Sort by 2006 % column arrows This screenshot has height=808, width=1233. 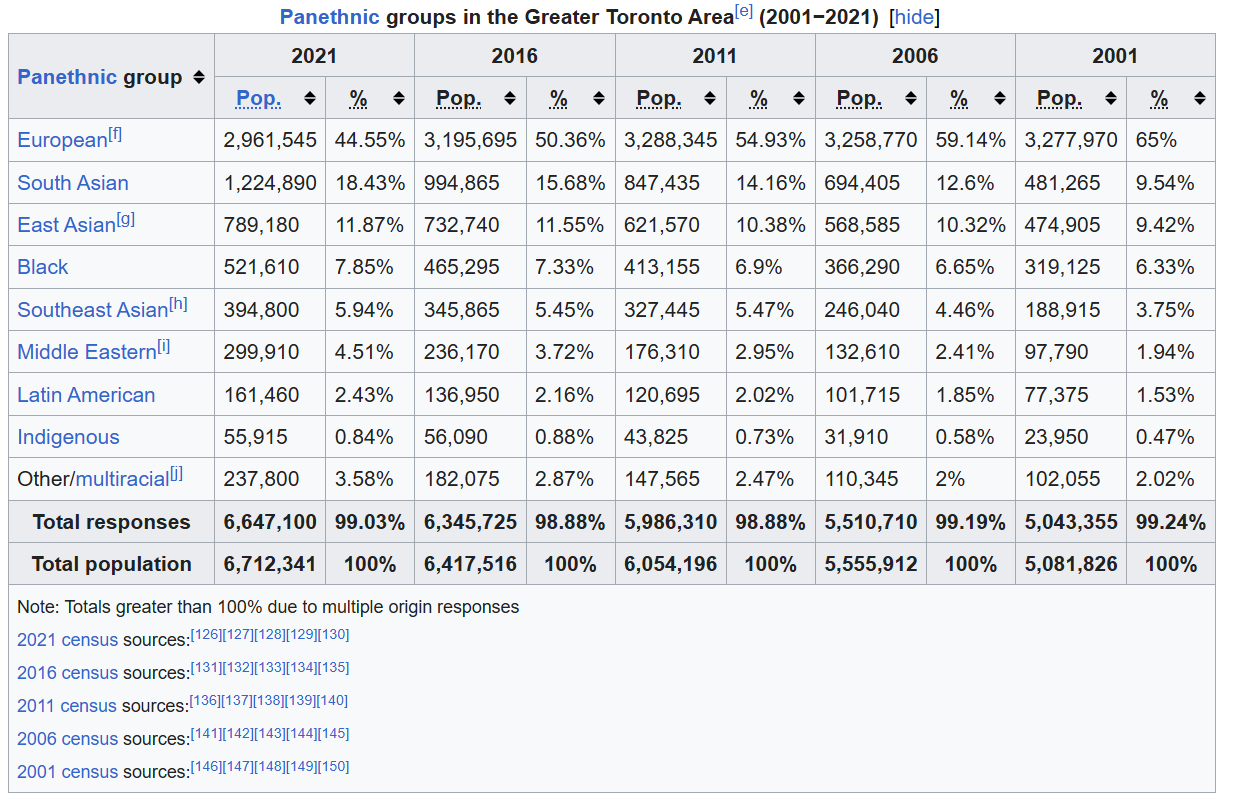coord(999,98)
